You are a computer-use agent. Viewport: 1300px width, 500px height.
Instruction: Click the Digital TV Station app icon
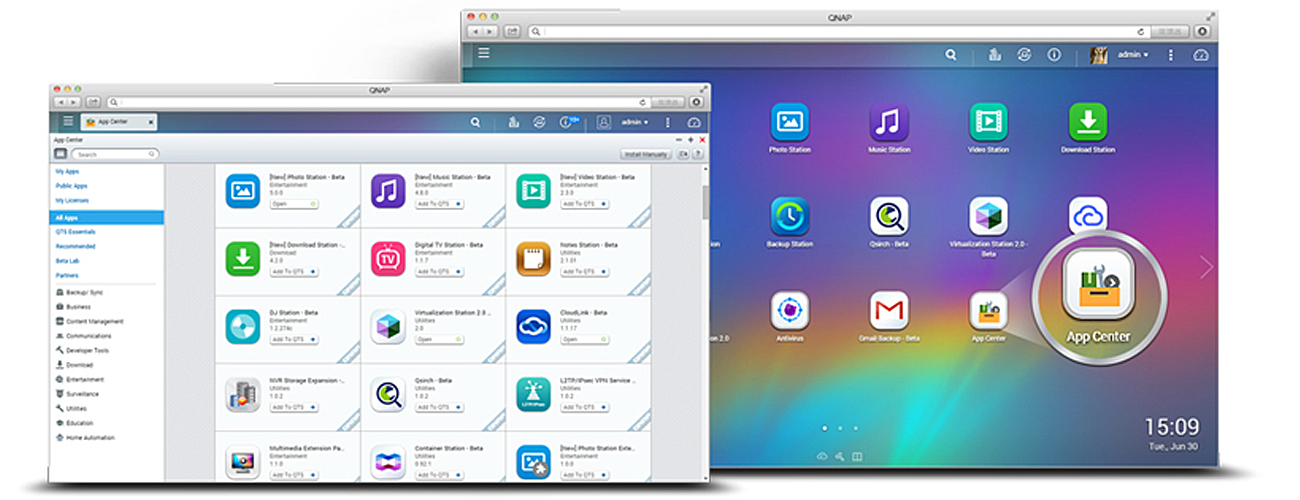tap(387, 258)
